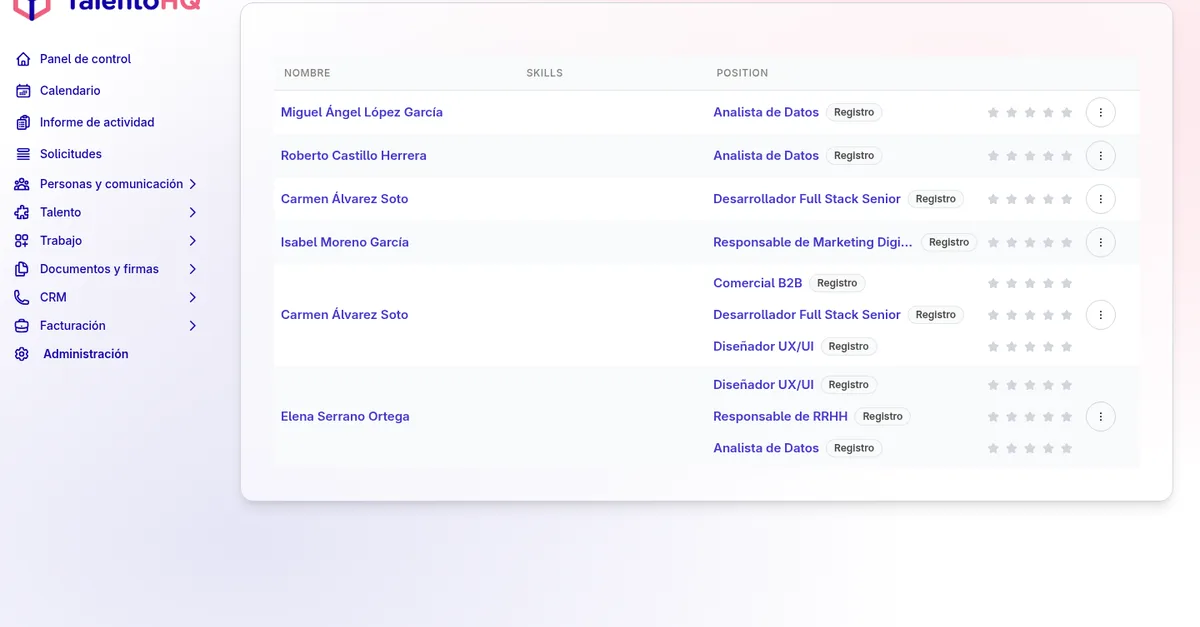Open the Solicitudes section
1200x627 pixels.
71,154
